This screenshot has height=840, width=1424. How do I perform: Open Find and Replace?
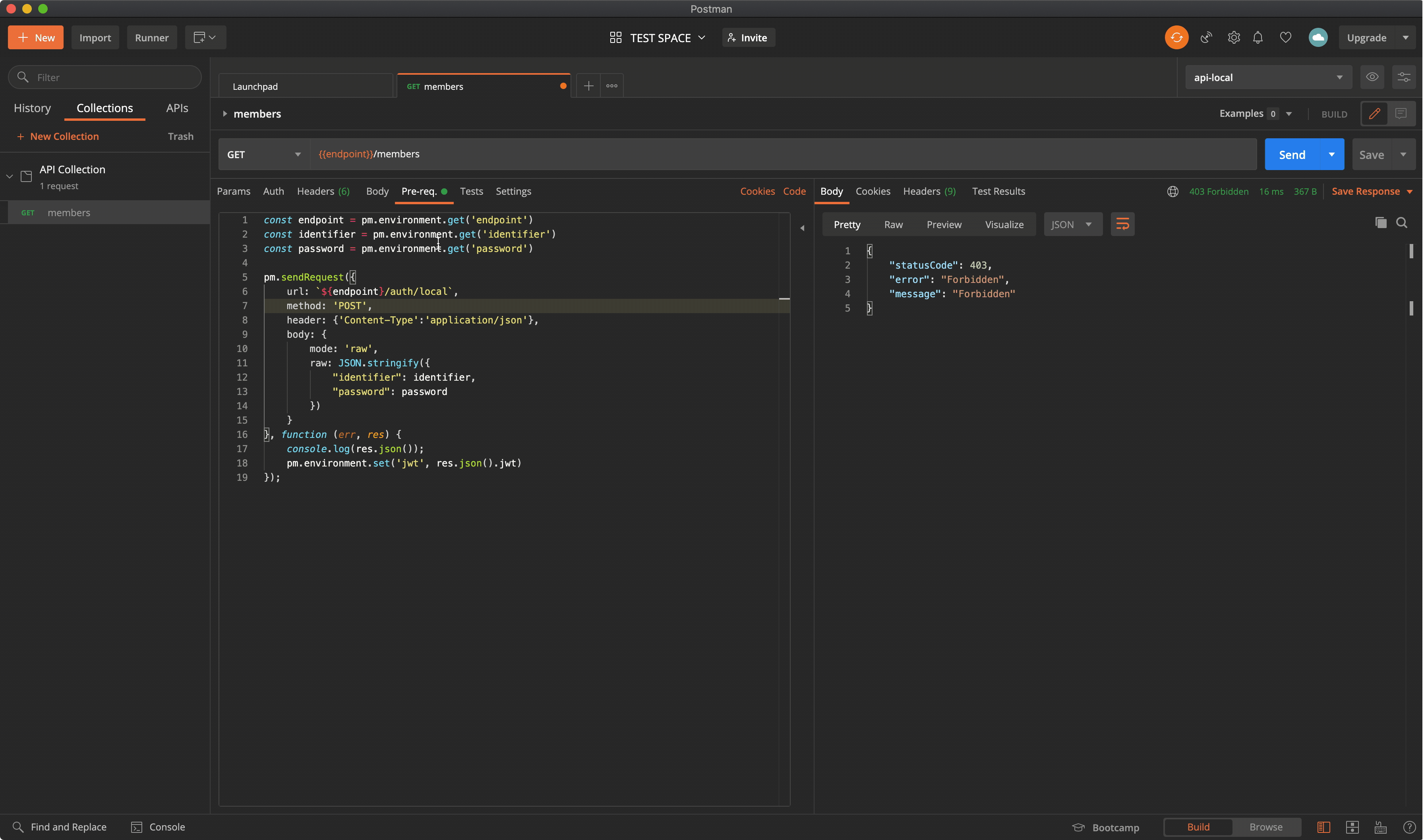[60, 827]
